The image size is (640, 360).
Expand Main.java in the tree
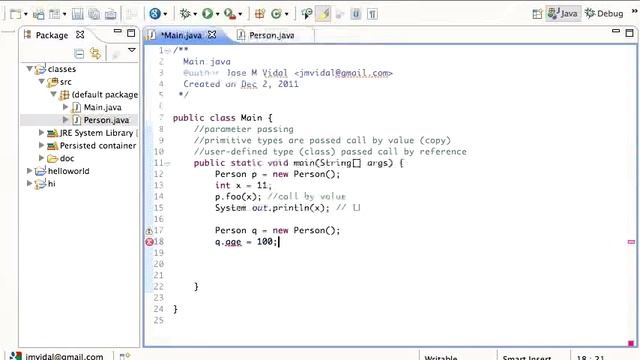[x=65, y=107]
